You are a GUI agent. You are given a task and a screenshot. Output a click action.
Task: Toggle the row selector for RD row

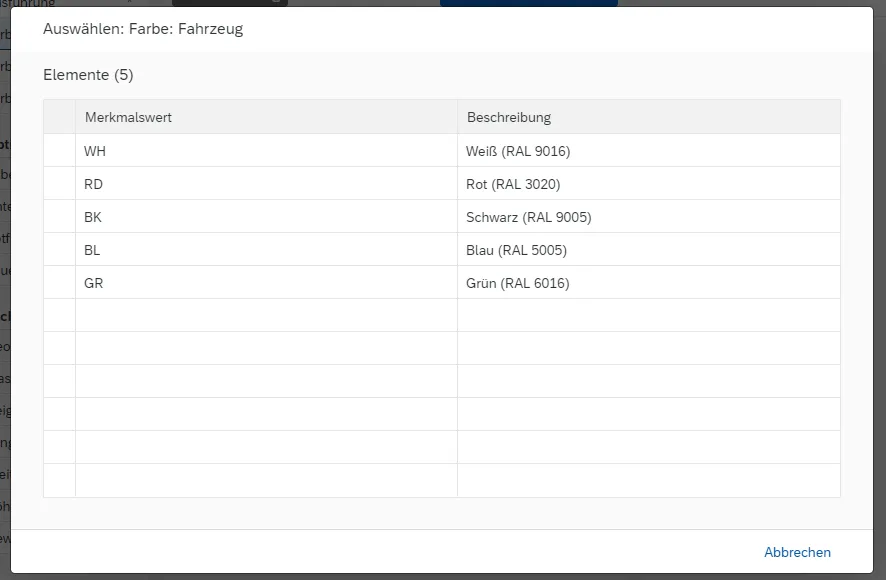59,184
